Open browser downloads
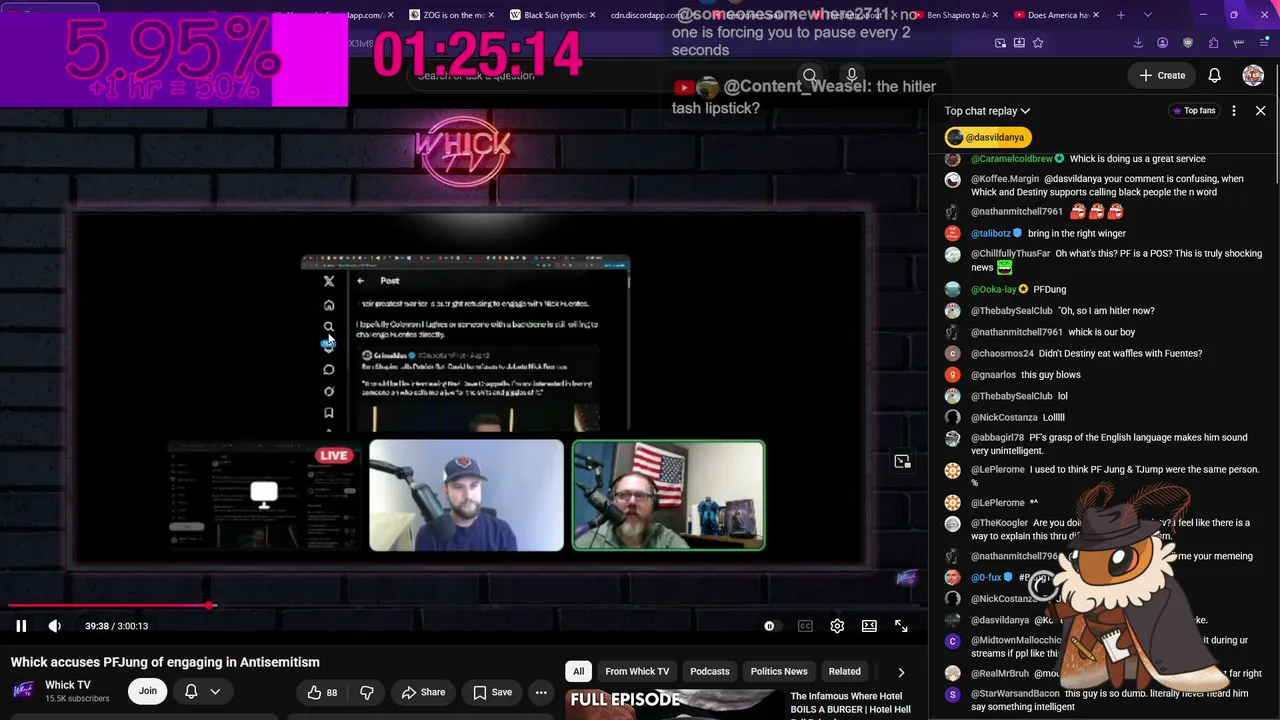 tap(1138, 43)
